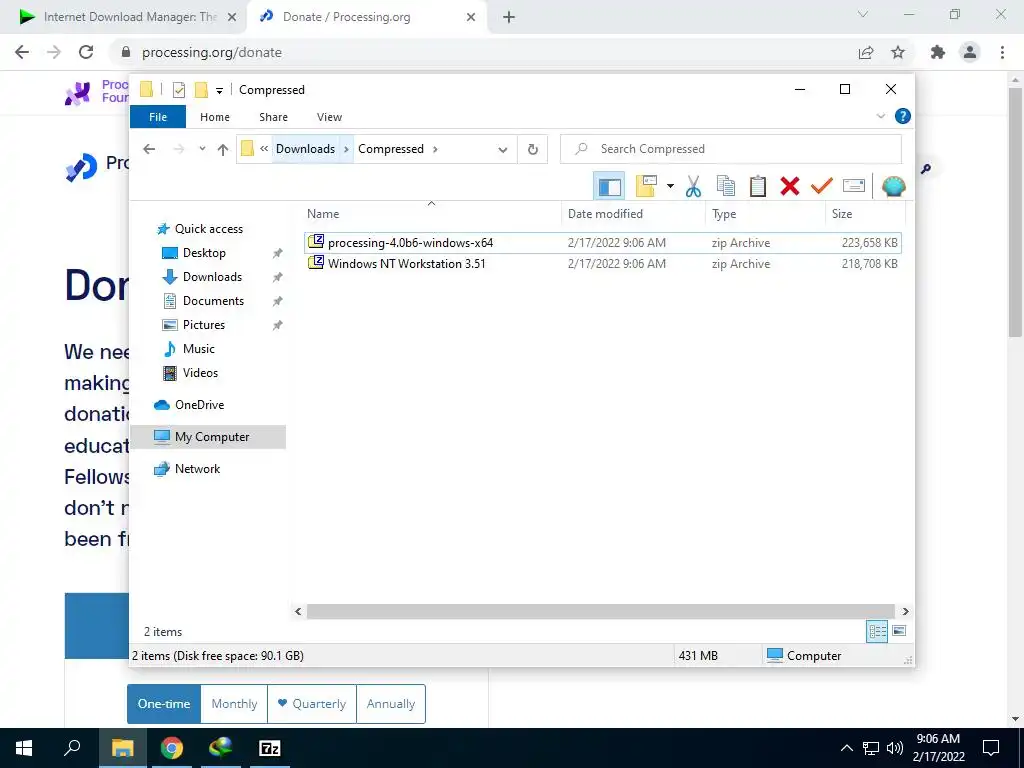
Task: Open 7-Zip from the taskbar
Action: (270, 748)
